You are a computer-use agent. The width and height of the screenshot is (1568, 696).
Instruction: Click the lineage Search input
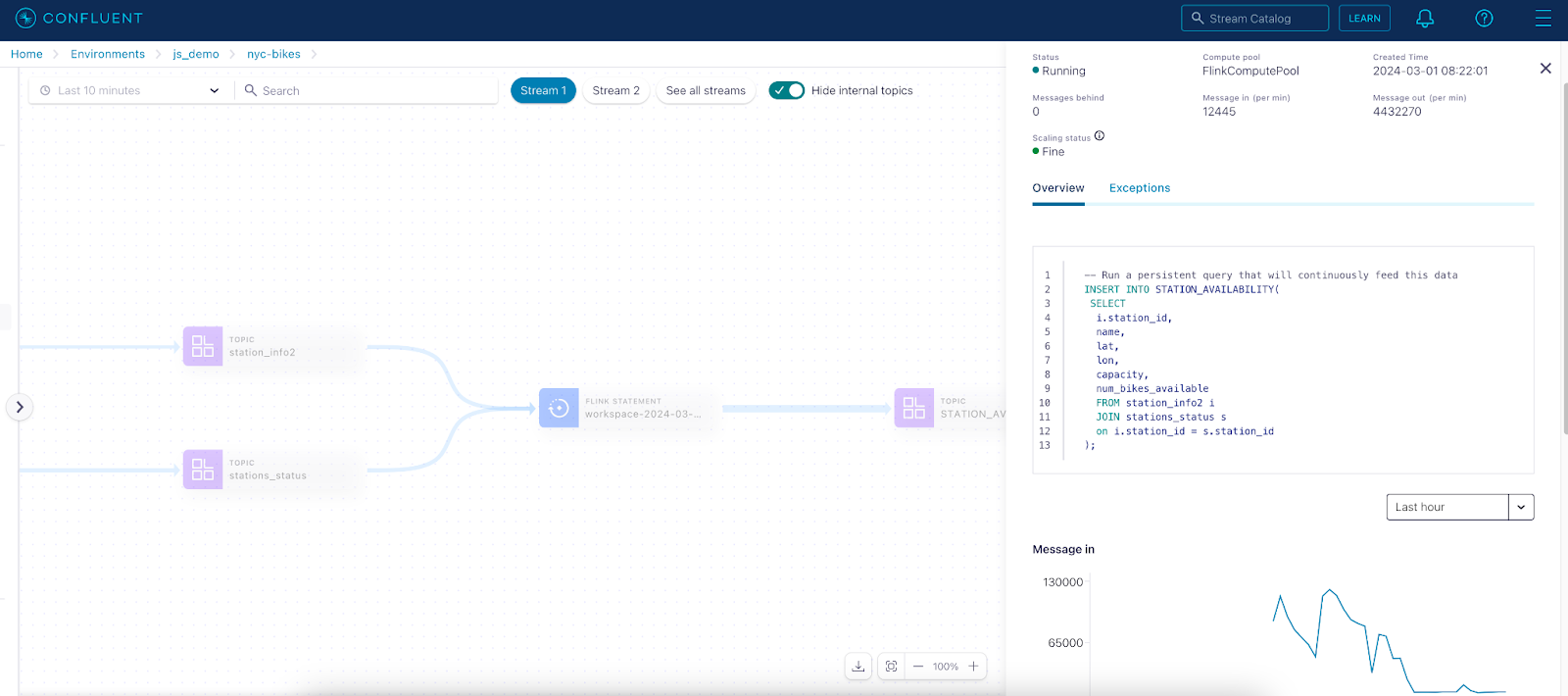(367, 90)
